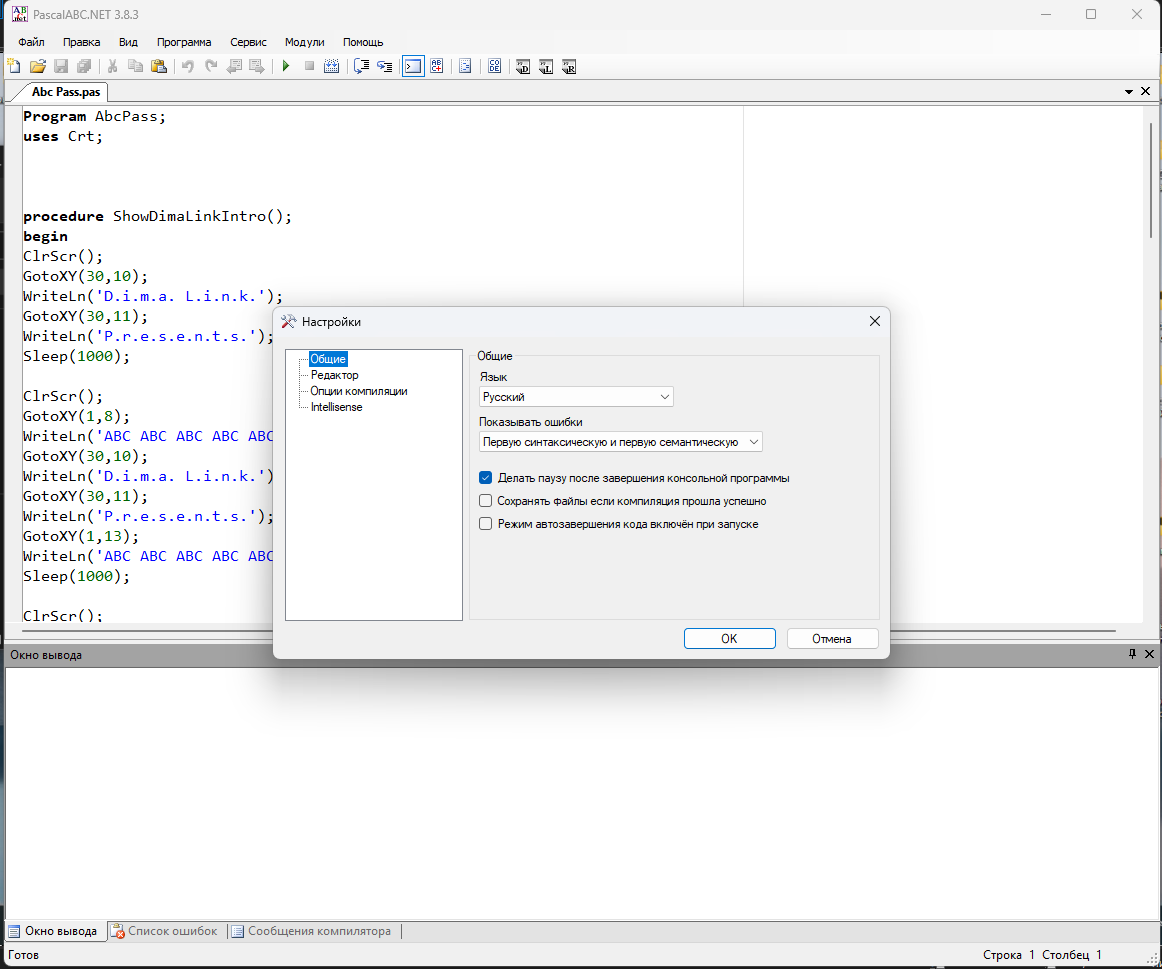
Task: Open the editor tab list dropdown arrow
Action: [x=1129, y=92]
